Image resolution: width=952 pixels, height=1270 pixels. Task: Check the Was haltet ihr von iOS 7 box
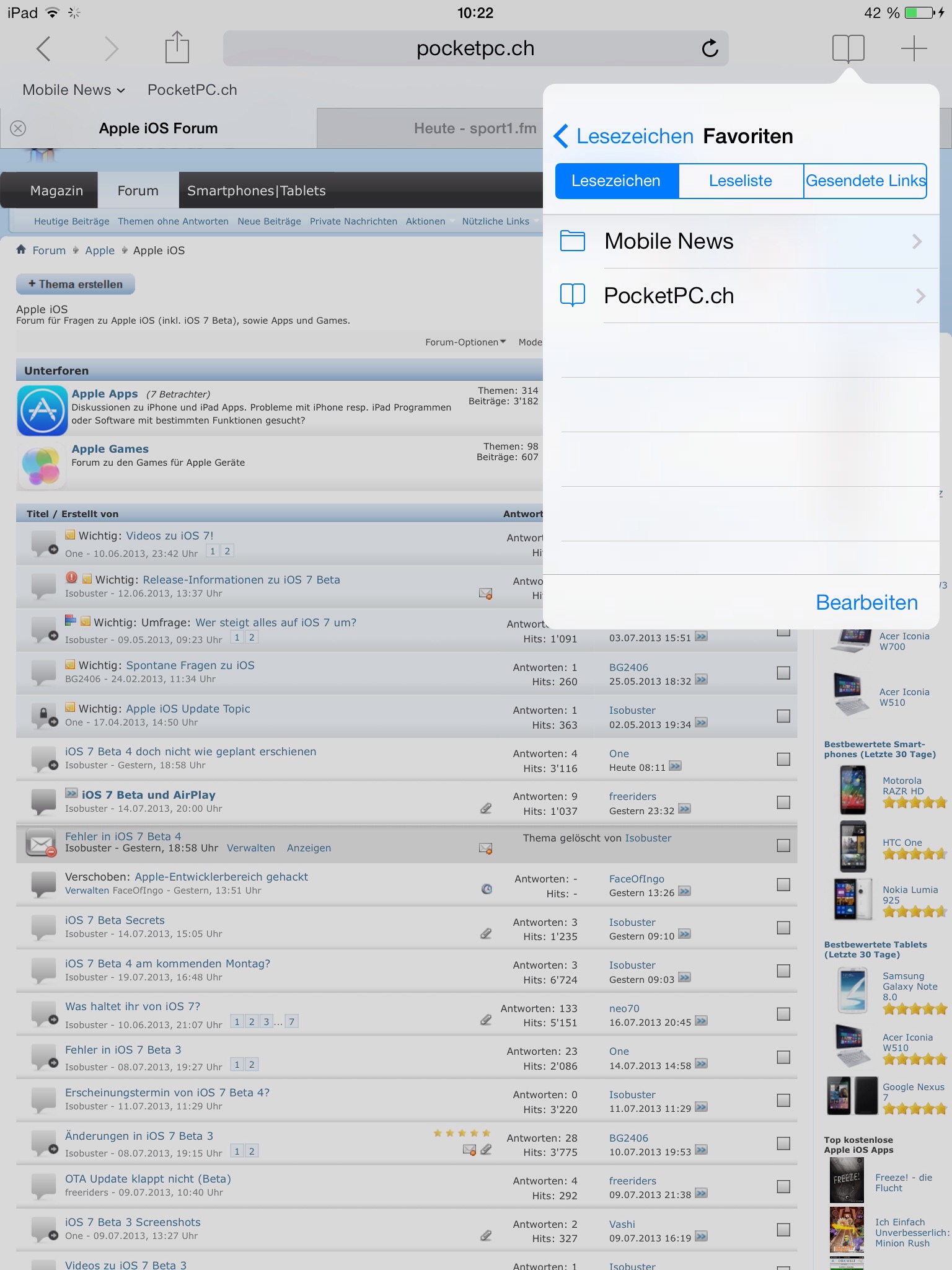783,1014
